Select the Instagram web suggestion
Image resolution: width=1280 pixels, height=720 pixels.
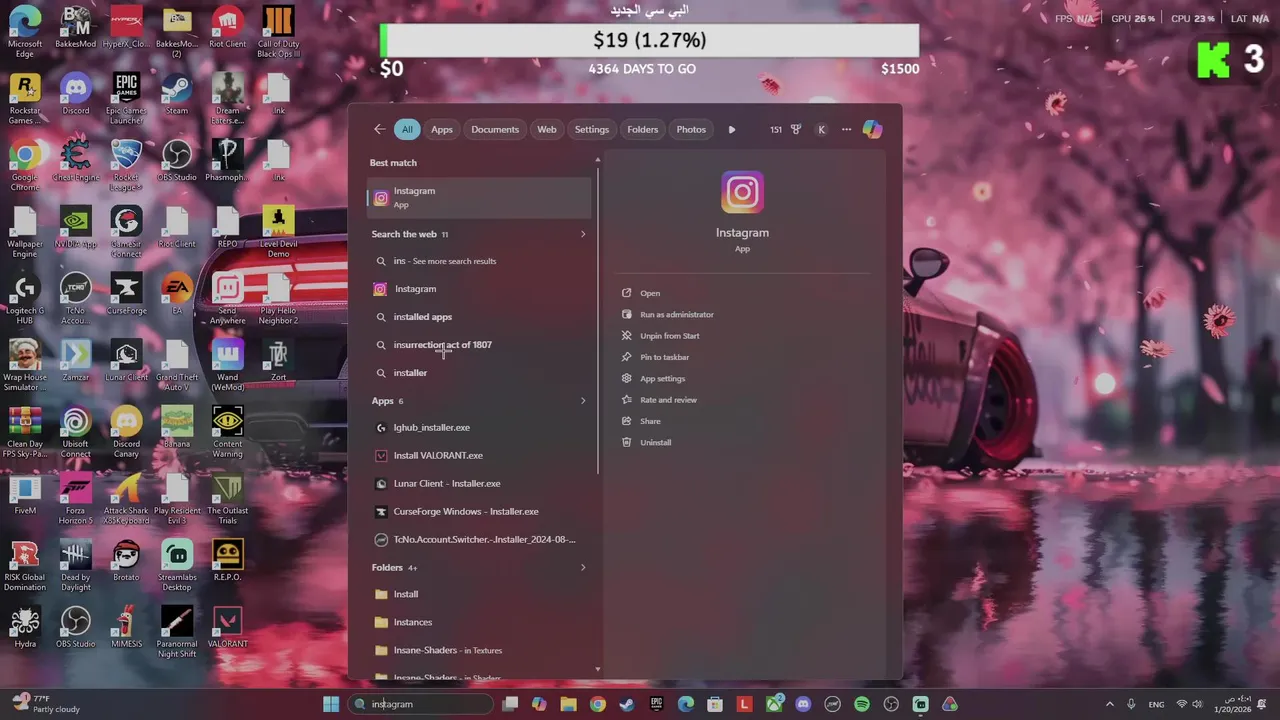(479, 289)
